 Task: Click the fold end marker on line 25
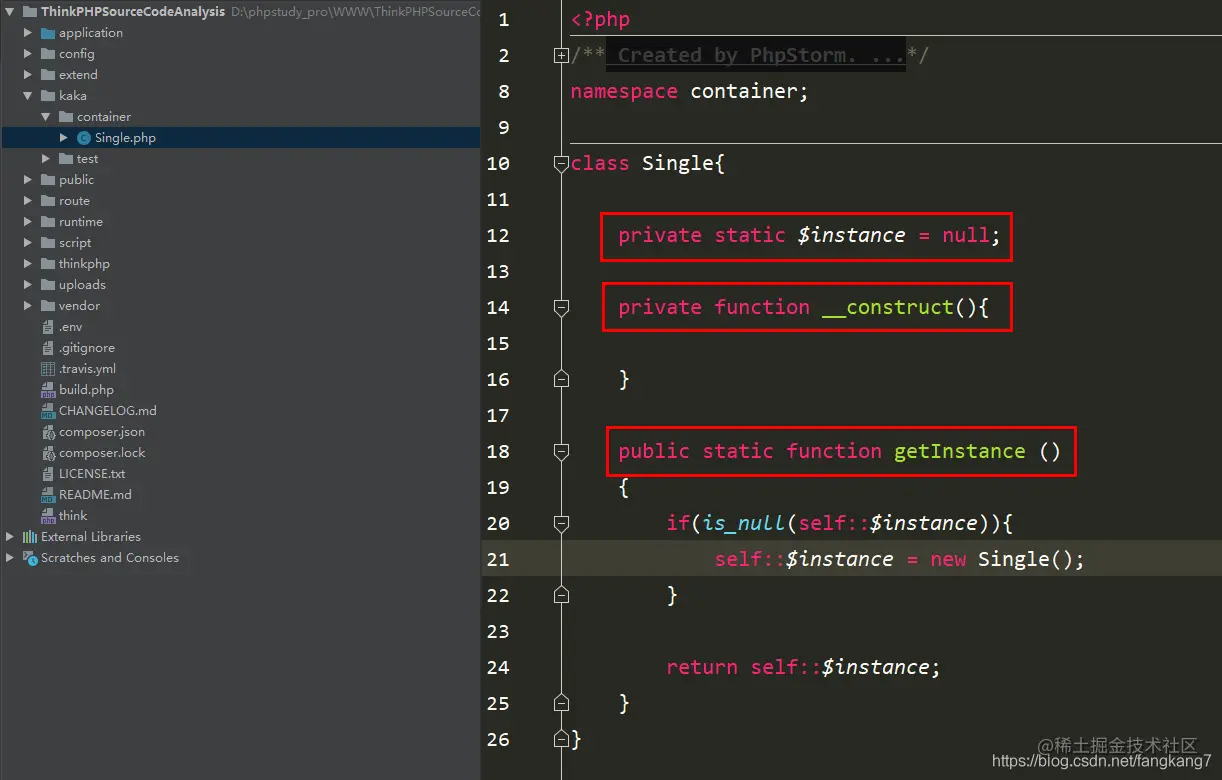tap(561, 703)
